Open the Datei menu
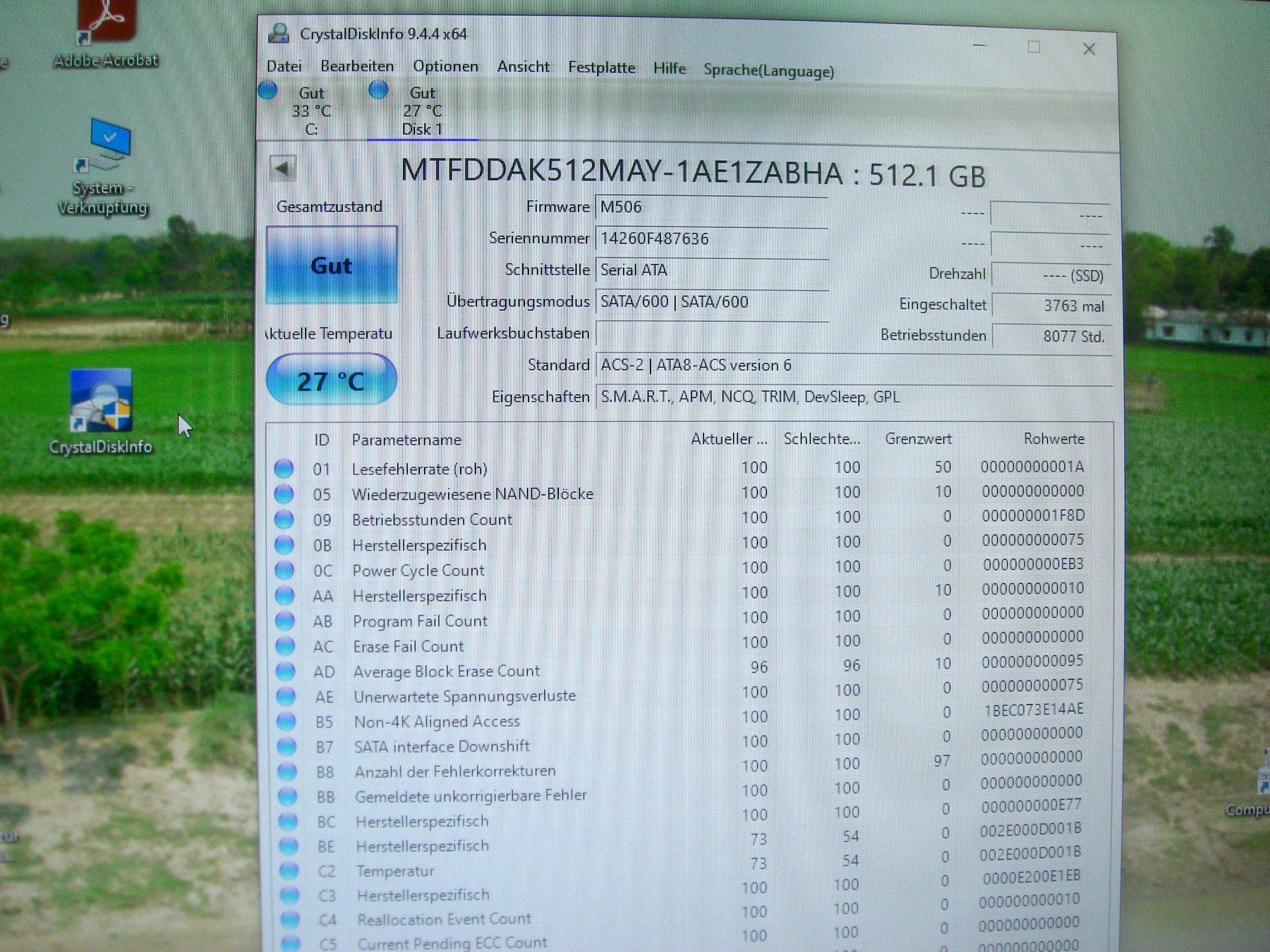 (284, 66)
